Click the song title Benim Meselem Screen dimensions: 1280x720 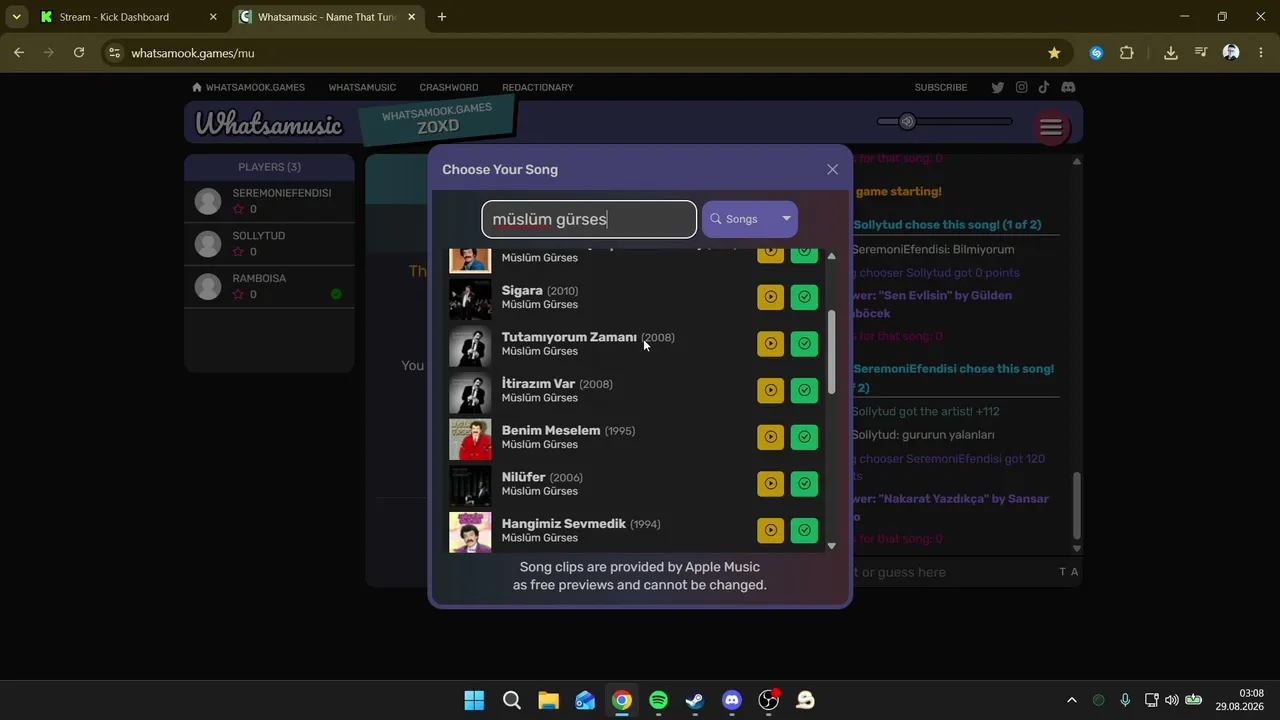[x=551, y=431]
